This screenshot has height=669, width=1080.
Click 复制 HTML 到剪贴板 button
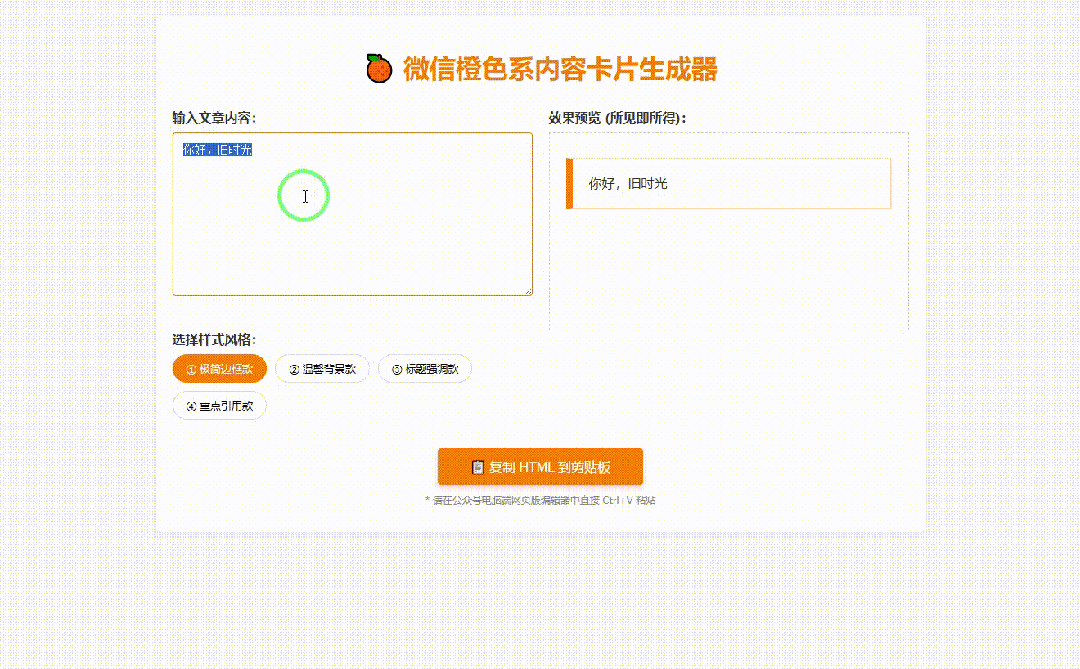click(x=540, y=467)
